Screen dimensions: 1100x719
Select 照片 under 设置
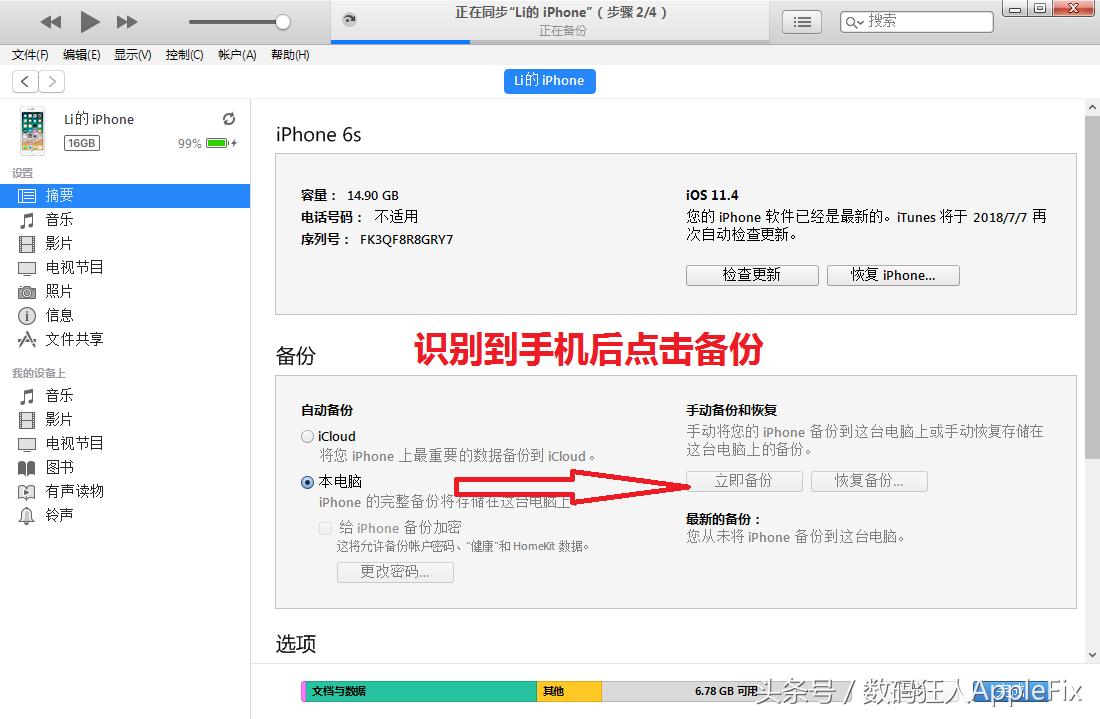click(58, 291)
